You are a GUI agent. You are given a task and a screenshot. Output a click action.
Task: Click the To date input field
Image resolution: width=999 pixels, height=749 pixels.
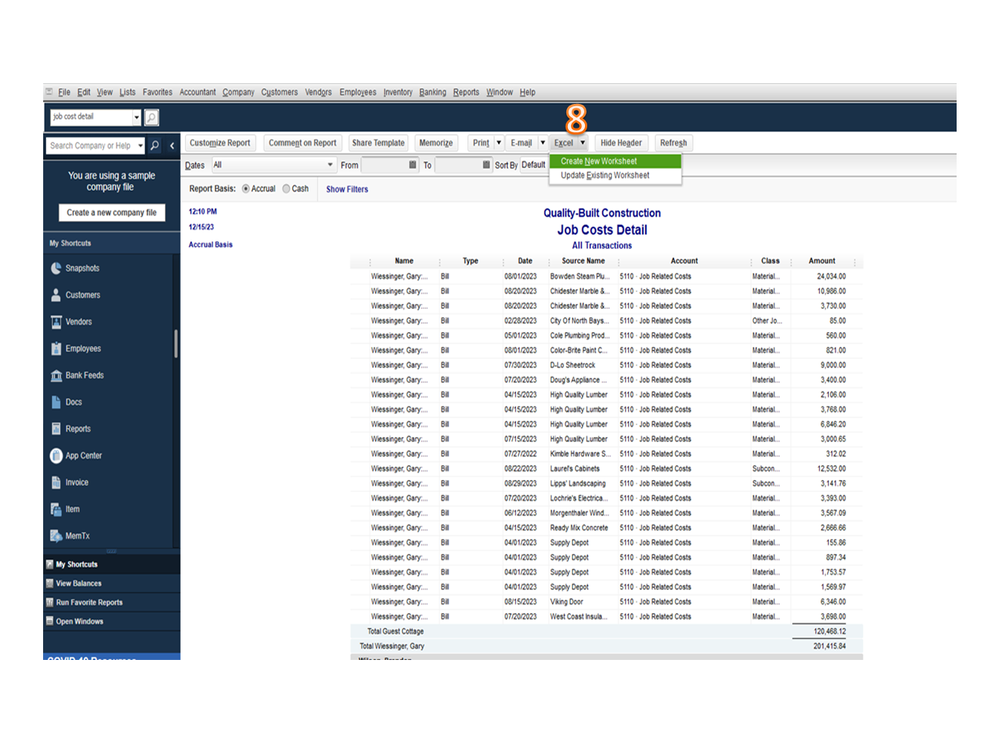458,165
